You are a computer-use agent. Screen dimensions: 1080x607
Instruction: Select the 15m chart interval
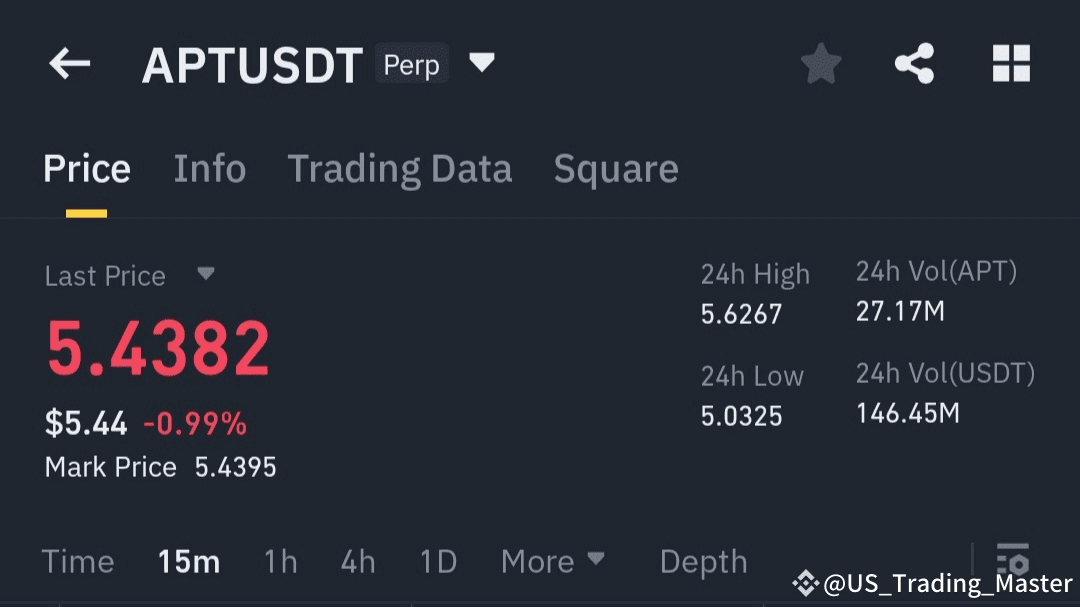click(x=189, y=562)
